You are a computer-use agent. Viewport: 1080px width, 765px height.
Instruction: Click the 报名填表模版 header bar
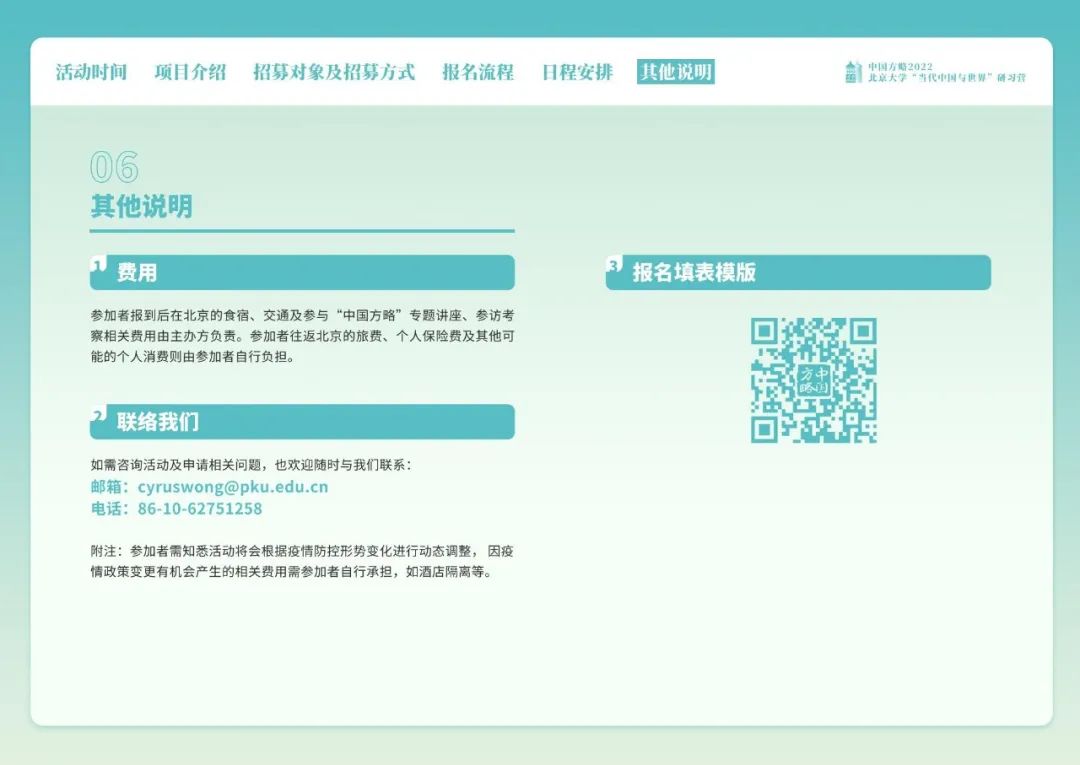click(798, 273)
